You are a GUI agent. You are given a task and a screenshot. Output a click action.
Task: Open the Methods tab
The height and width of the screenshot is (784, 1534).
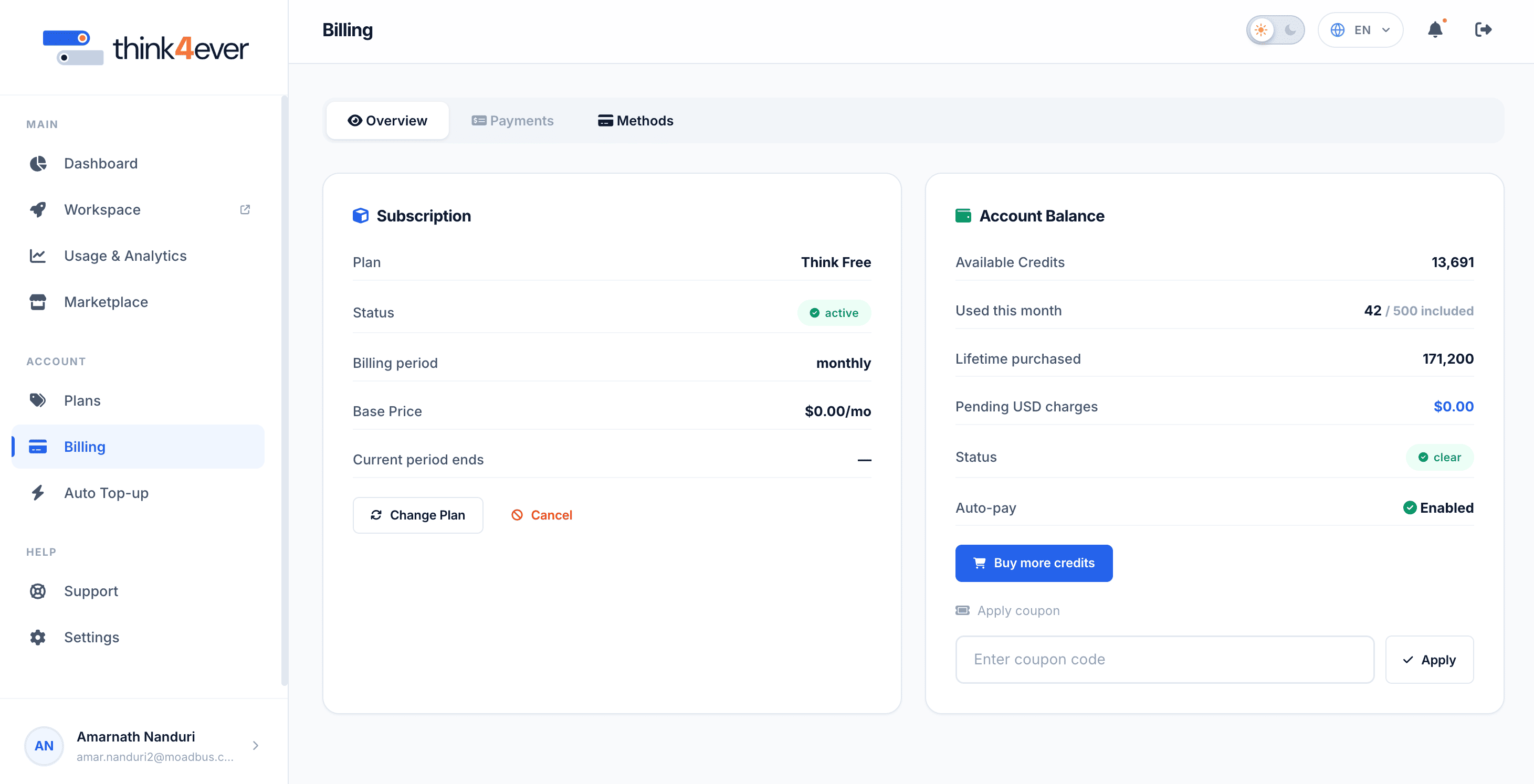[x=635, y=121]
